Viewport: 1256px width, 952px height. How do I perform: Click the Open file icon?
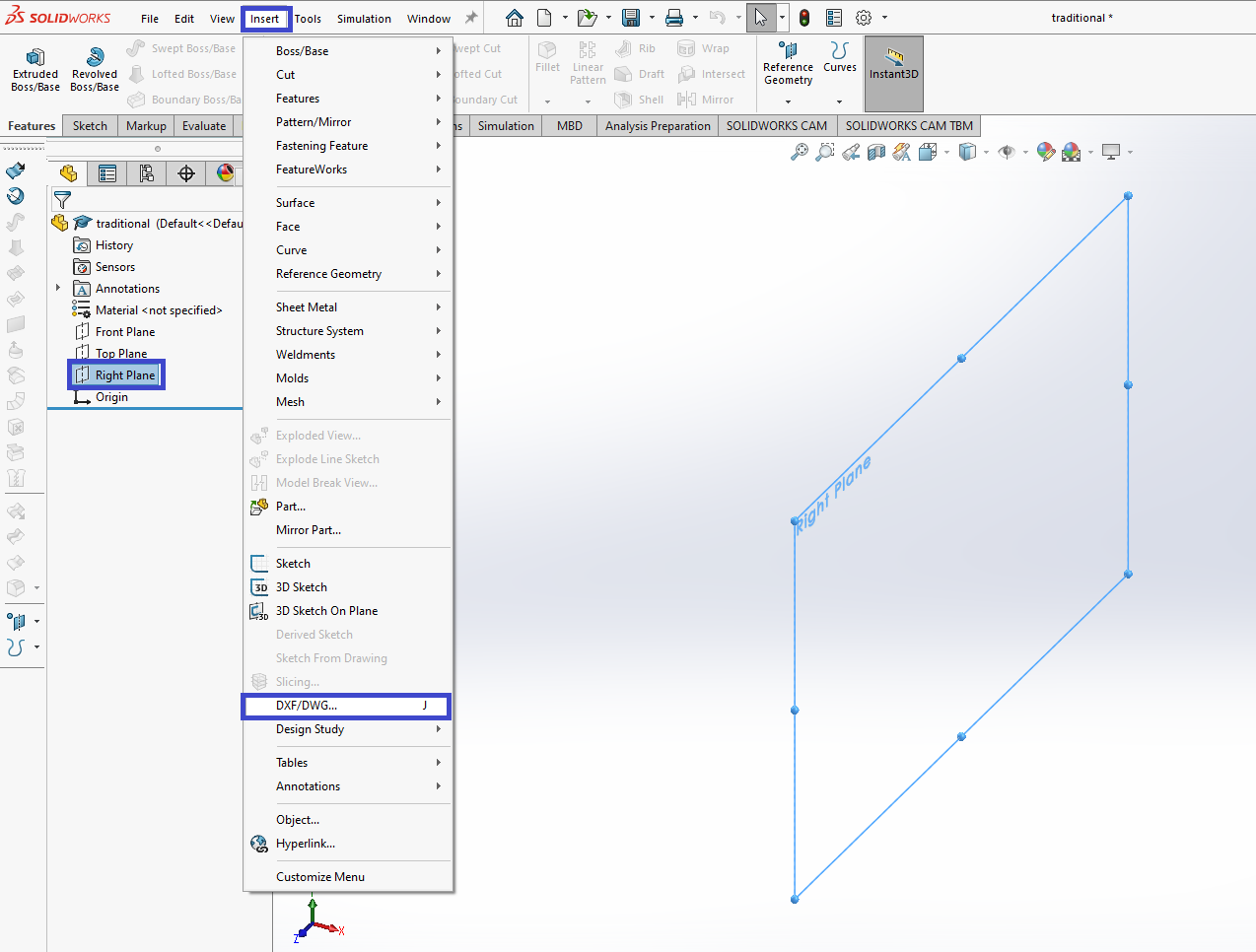587,18
